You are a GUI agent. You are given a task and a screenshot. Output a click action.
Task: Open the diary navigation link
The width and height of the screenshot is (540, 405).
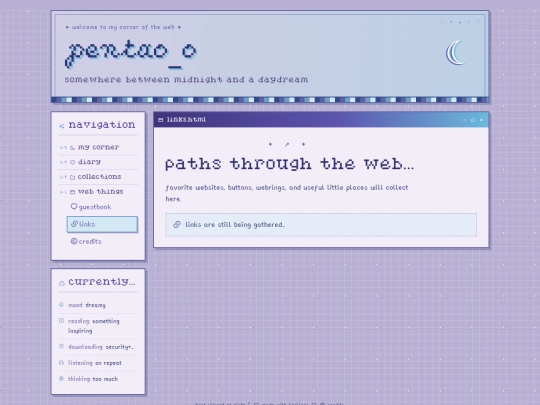tap(98, 162)
